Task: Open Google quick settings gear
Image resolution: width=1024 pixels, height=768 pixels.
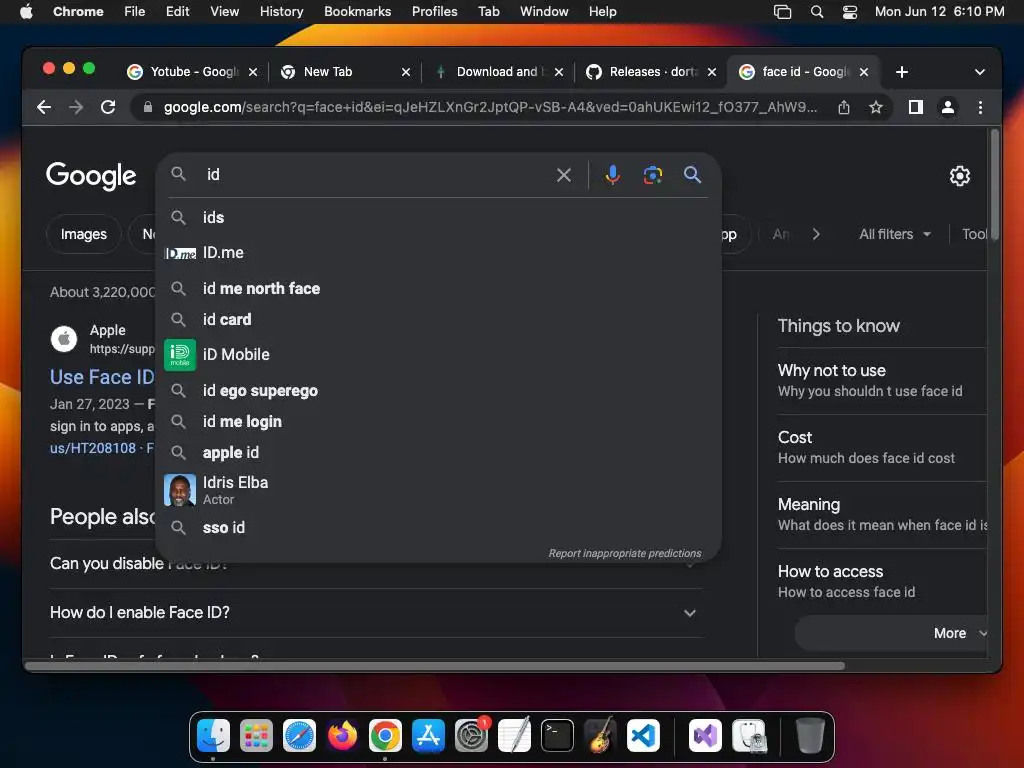Action: (959, 176)
